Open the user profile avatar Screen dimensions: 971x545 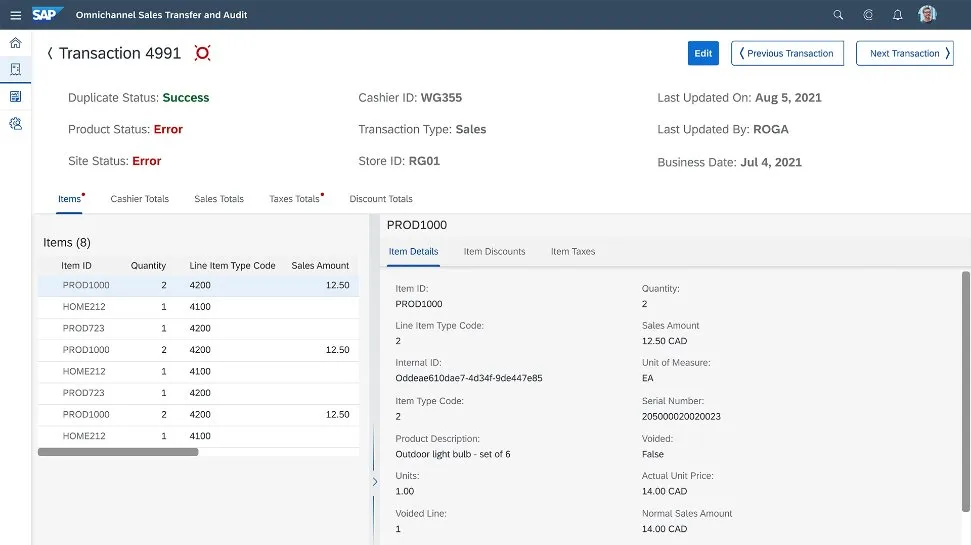click(928, 15)
